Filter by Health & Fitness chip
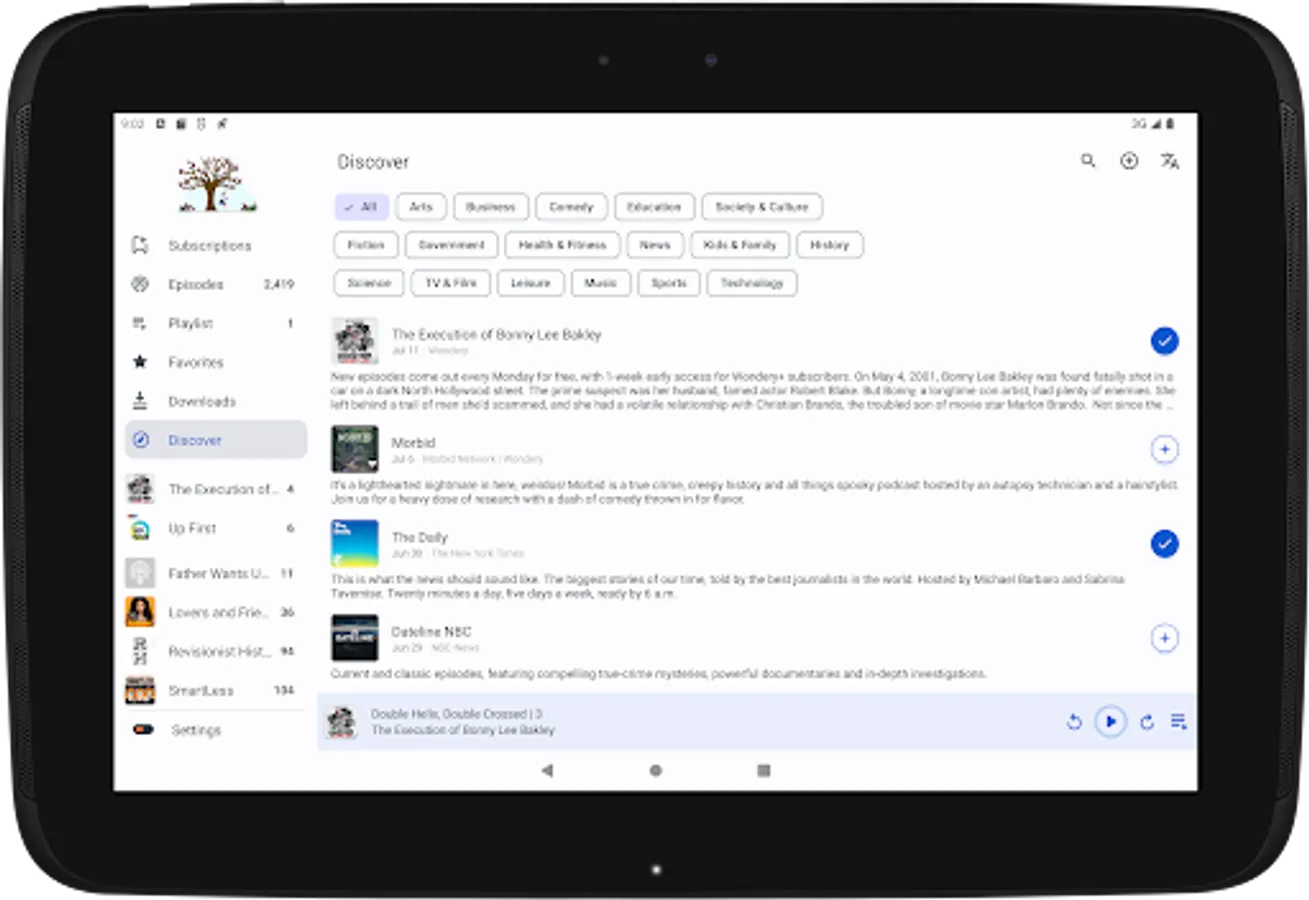 [563, 245]
